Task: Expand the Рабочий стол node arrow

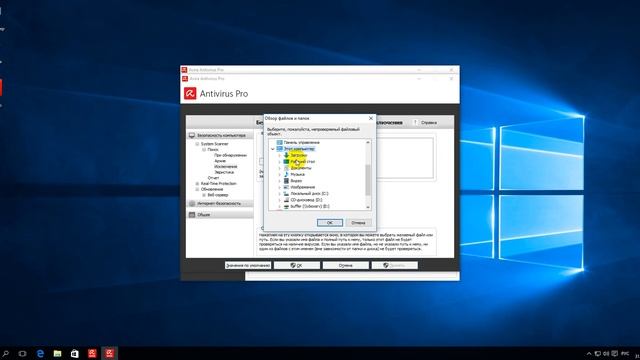Action: coord(279,162)
